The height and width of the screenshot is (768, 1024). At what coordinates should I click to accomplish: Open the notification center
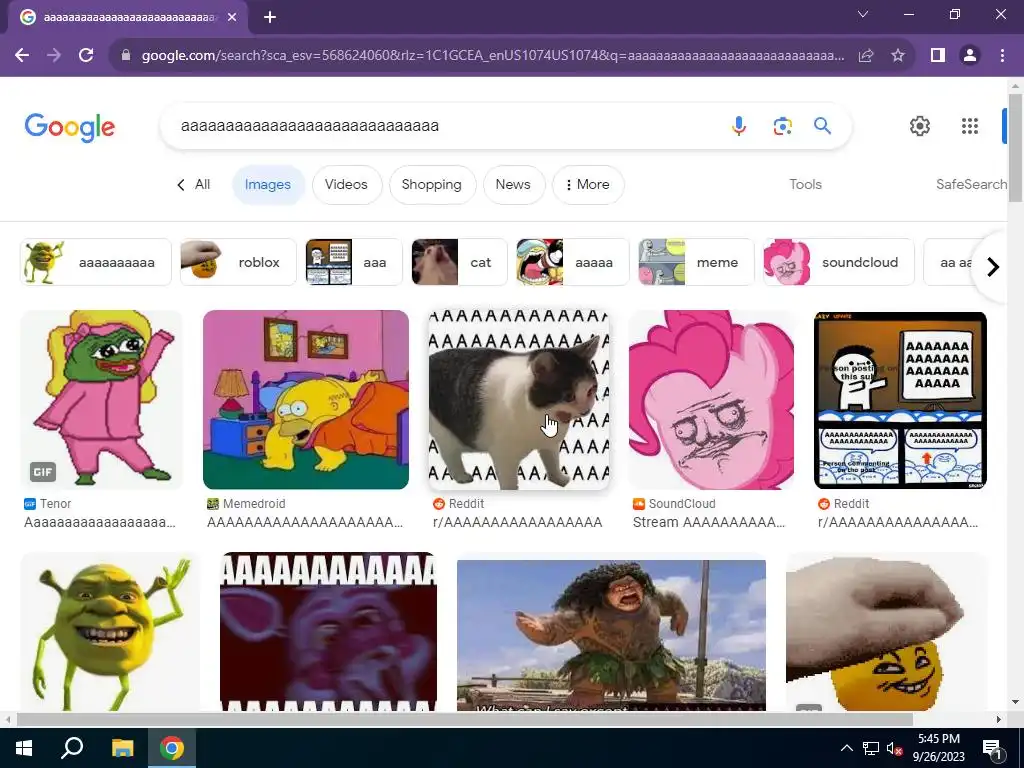point(993,748)
